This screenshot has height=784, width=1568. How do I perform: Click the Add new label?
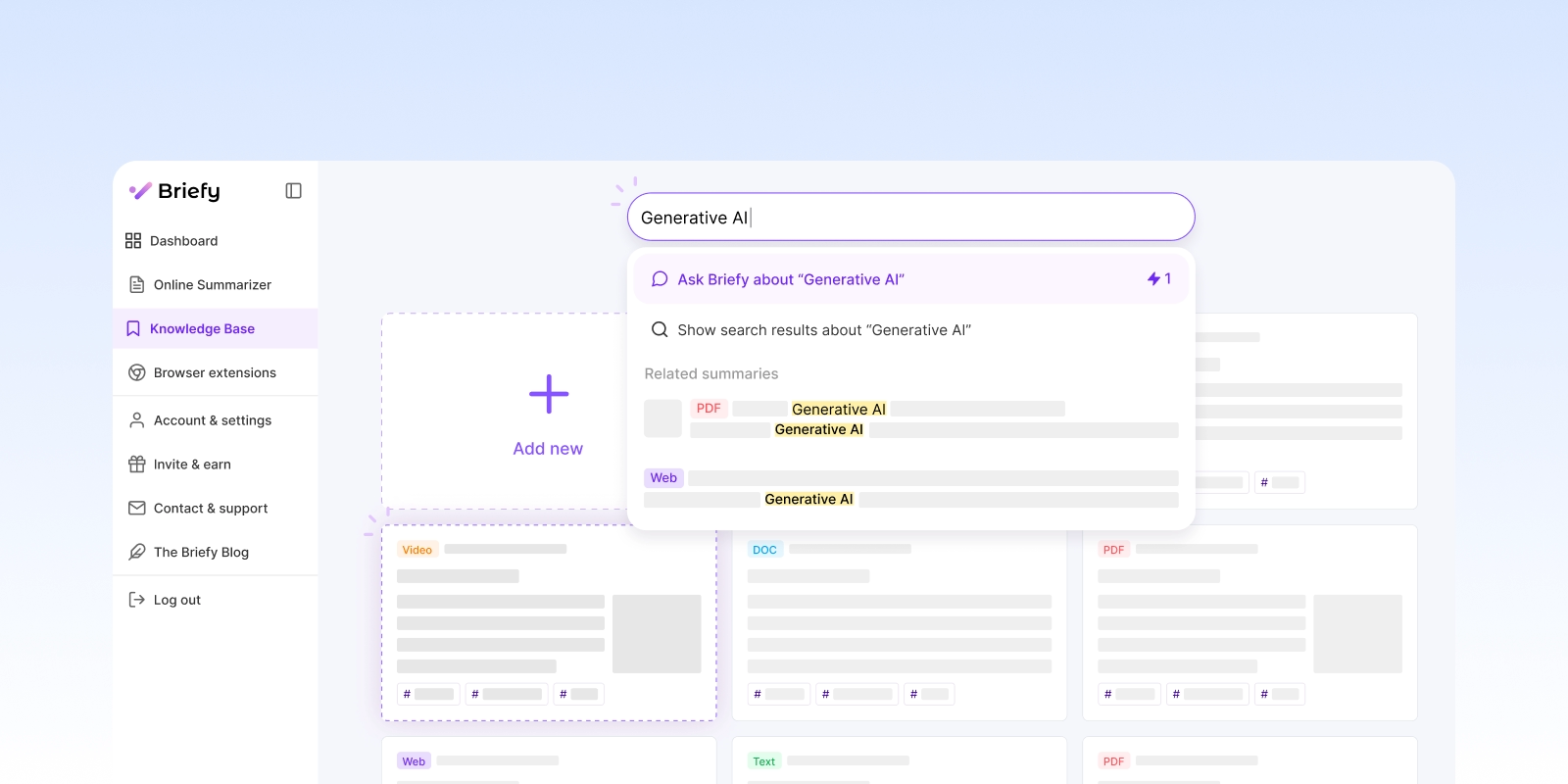tap(548, 448)
